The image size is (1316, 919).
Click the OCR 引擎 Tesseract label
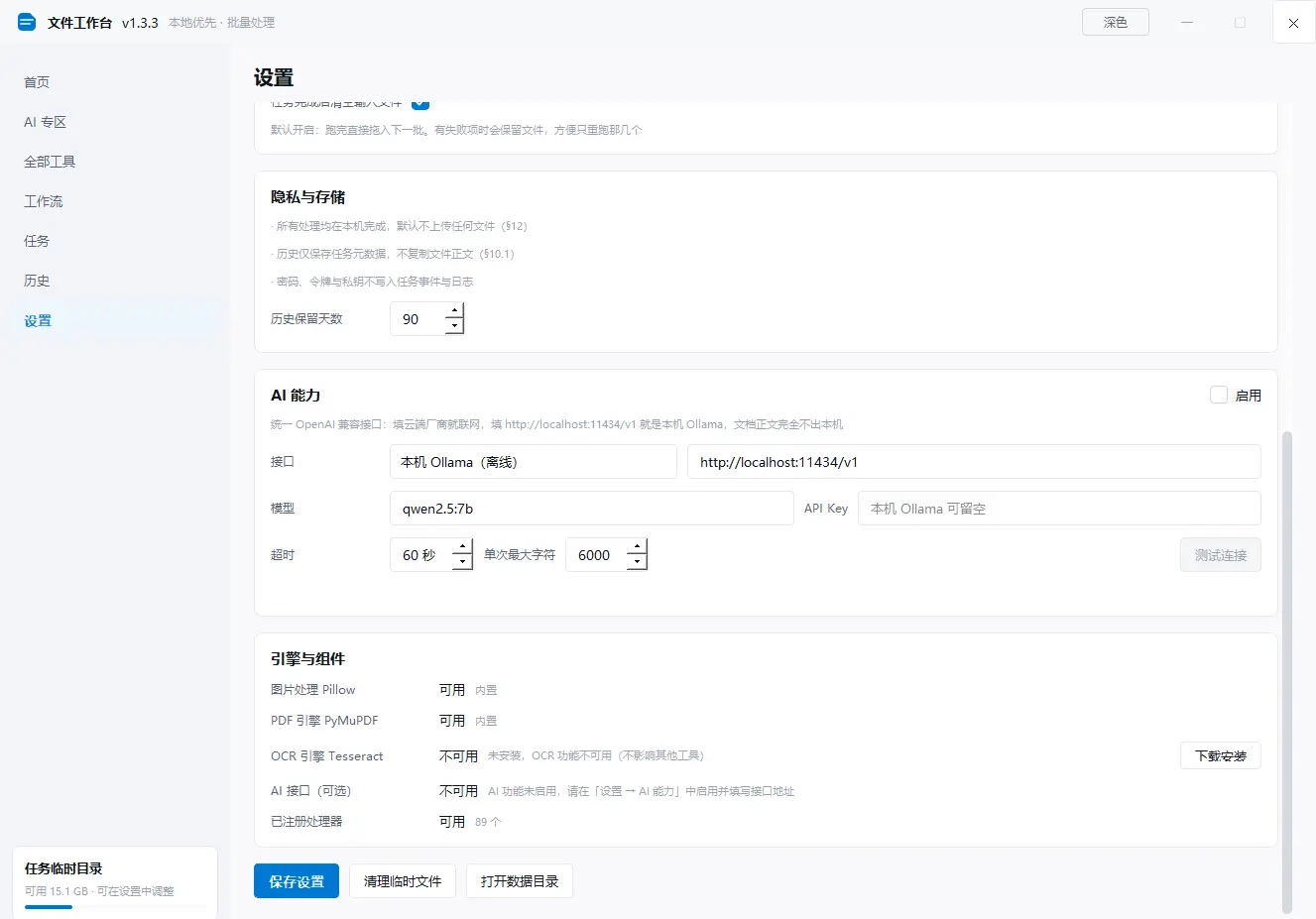[x=326, y=756]
